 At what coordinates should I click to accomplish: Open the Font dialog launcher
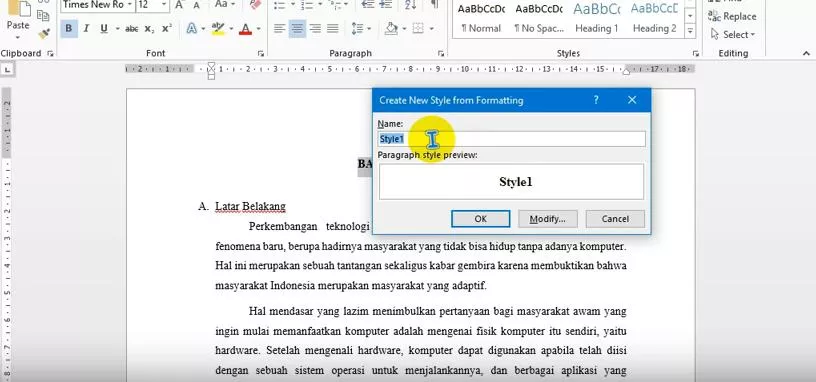point(260,53)
